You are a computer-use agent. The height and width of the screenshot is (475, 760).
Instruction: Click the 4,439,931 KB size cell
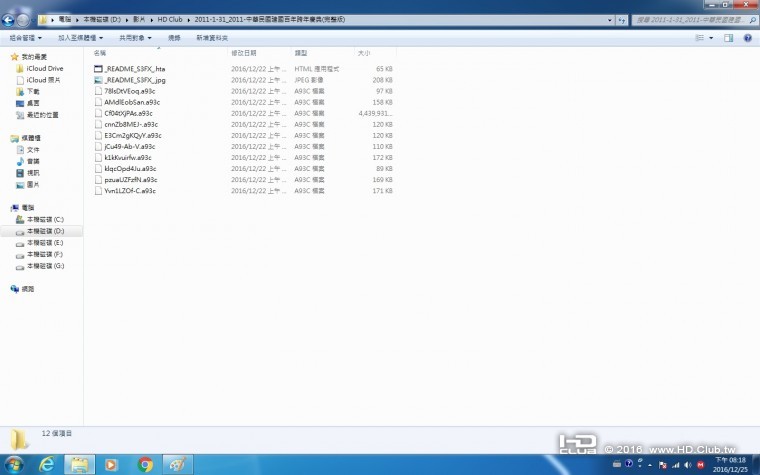(x=375, y=113)
